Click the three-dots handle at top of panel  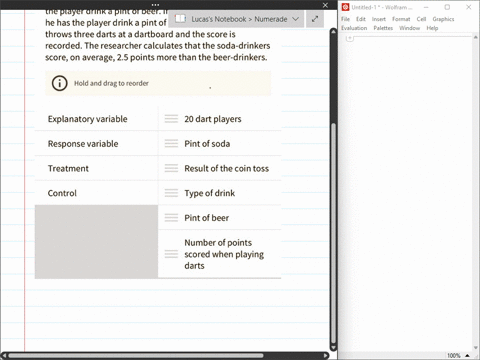155,5
